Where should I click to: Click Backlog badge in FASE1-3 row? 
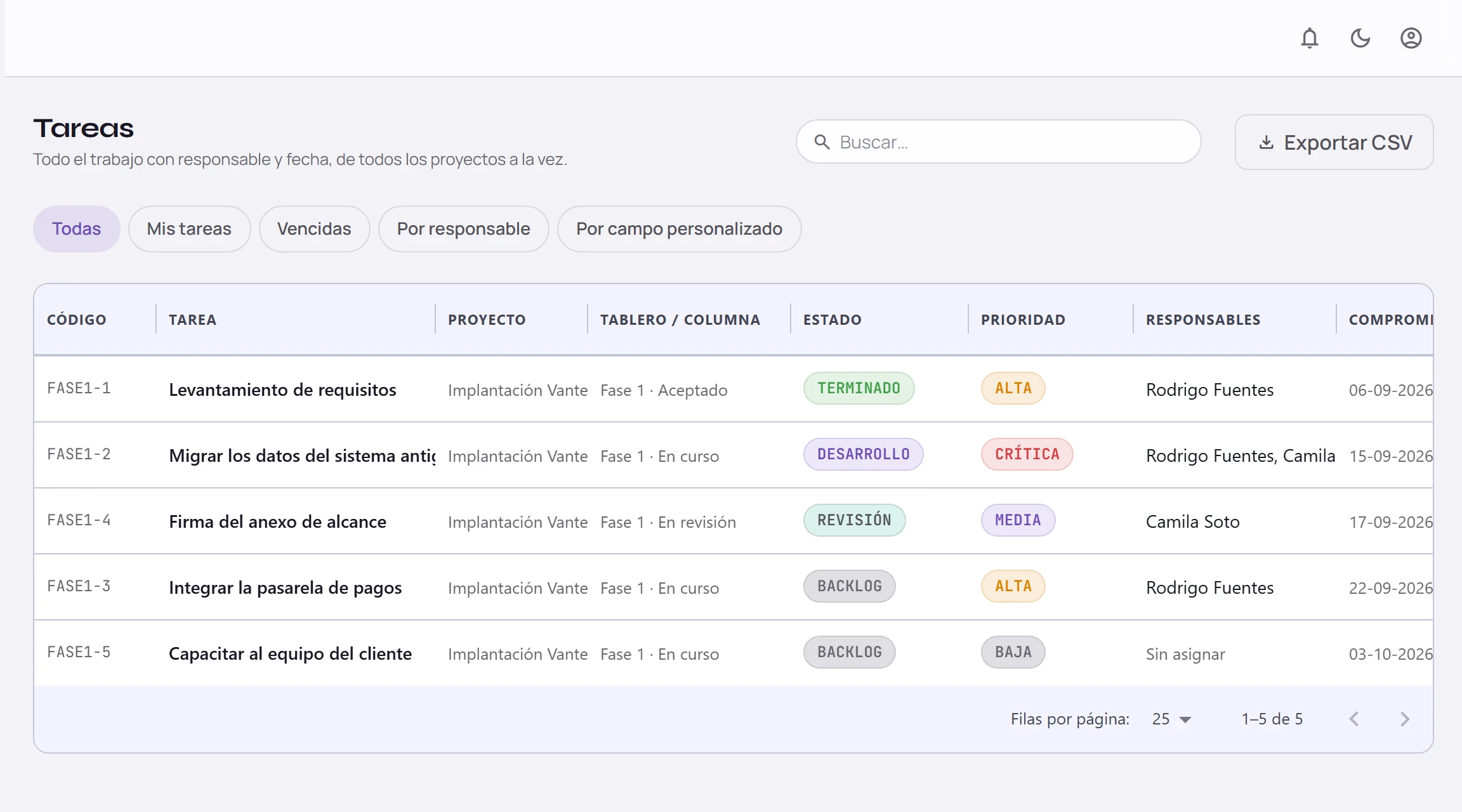tap(849, 586)
